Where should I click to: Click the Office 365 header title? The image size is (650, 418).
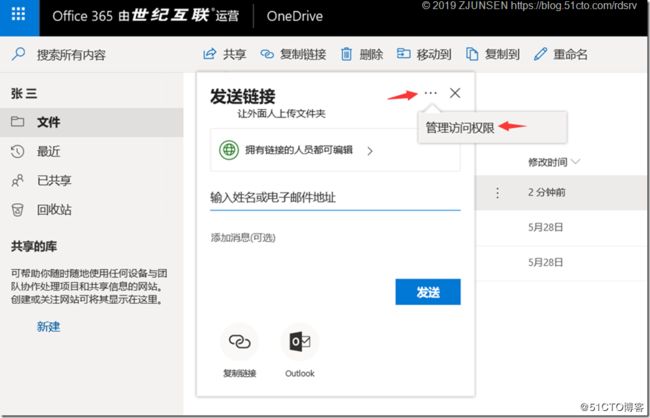click(x=146, y=16)
